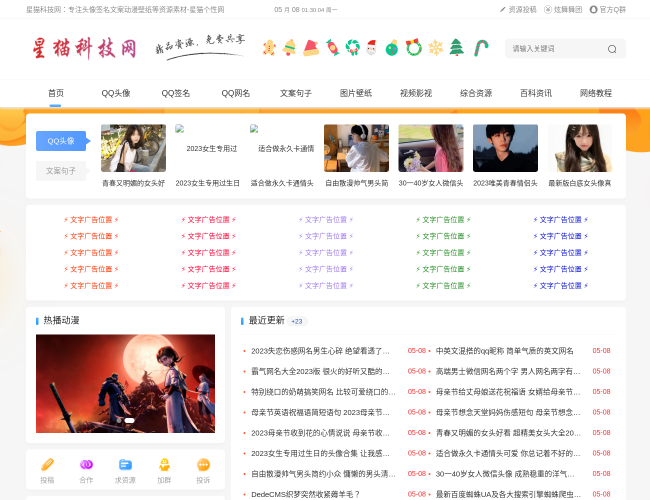Open 2023唯美青春情侣头 thumbnail
Viewport: 650px width, 500px height.
tap(505, 148)
